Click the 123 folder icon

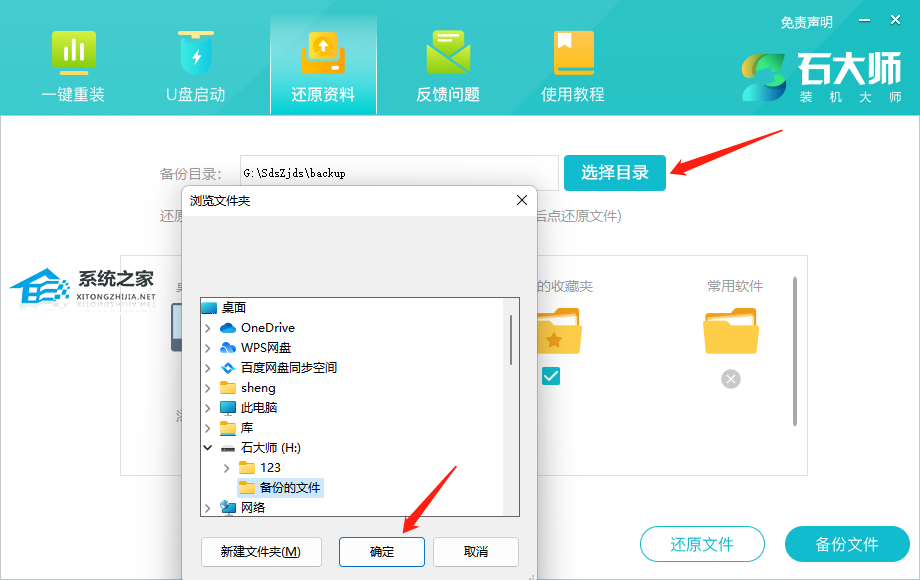coord(247,467)
